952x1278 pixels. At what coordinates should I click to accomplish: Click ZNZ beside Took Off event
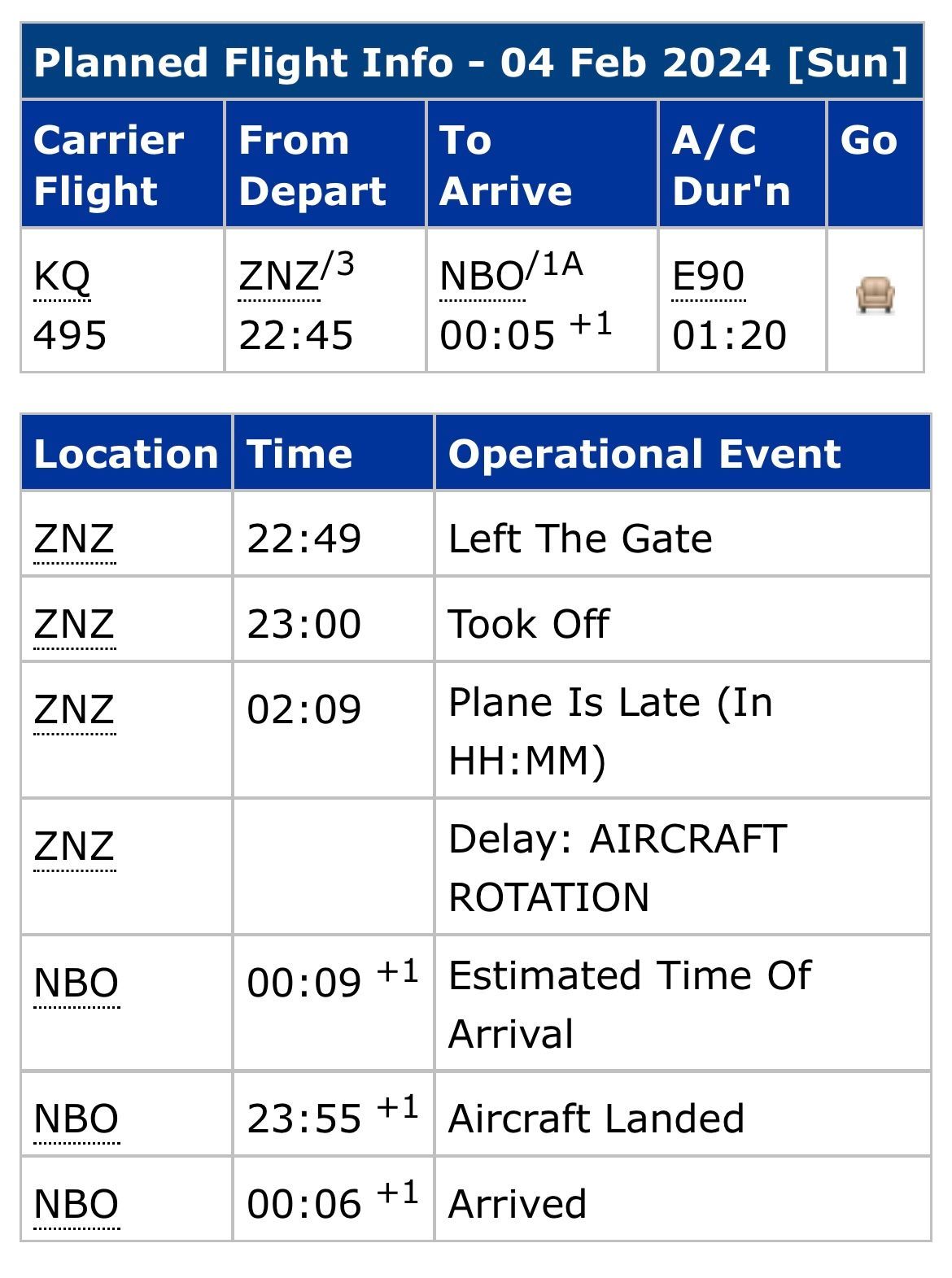[x=74, y=624]
